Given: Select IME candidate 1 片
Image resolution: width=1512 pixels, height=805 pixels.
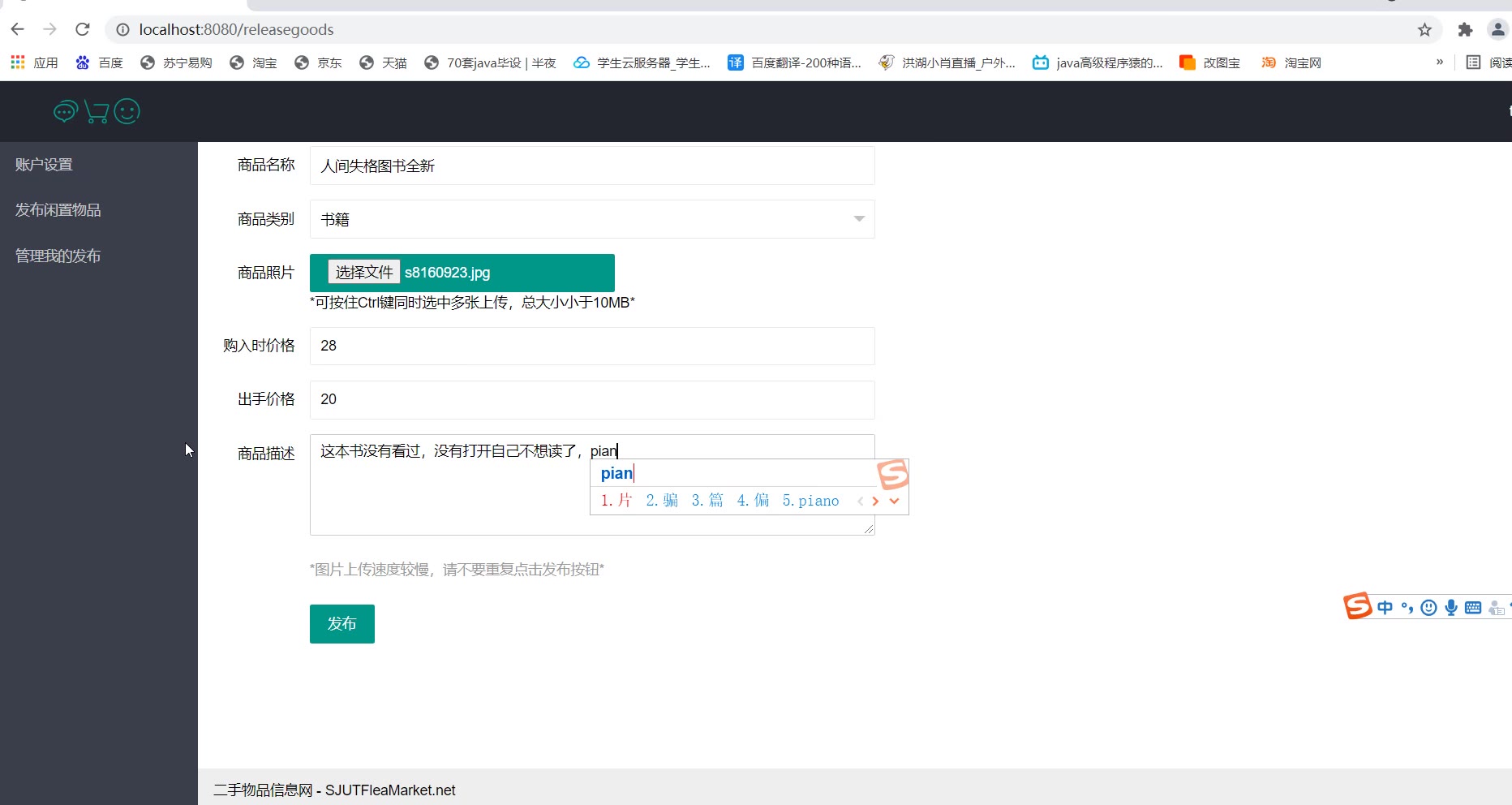Looking at the screenshot, I should coord(616,501).
